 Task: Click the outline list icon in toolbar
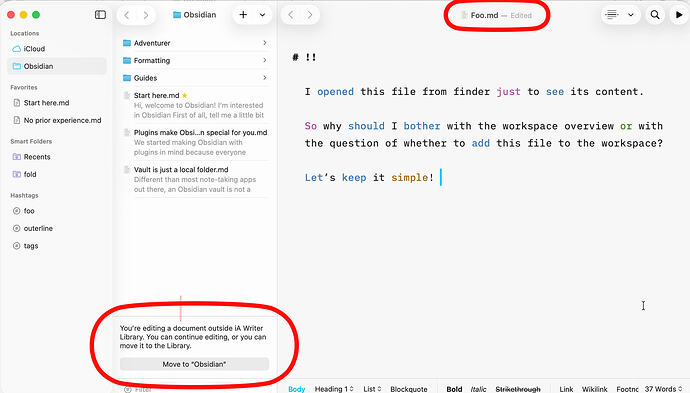(x=612, y=15)
